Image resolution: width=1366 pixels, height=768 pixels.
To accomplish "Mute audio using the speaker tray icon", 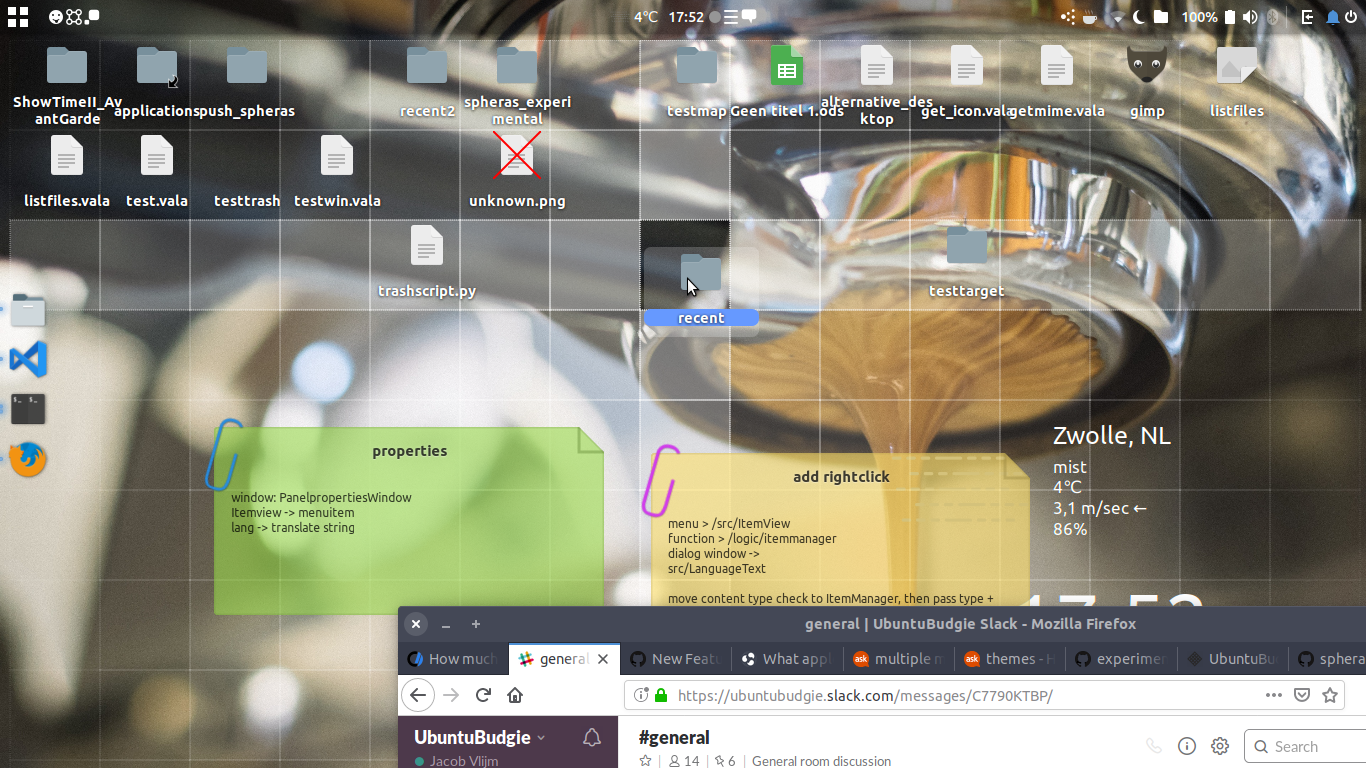I will pyautogui.click(x=1250, y=17).
